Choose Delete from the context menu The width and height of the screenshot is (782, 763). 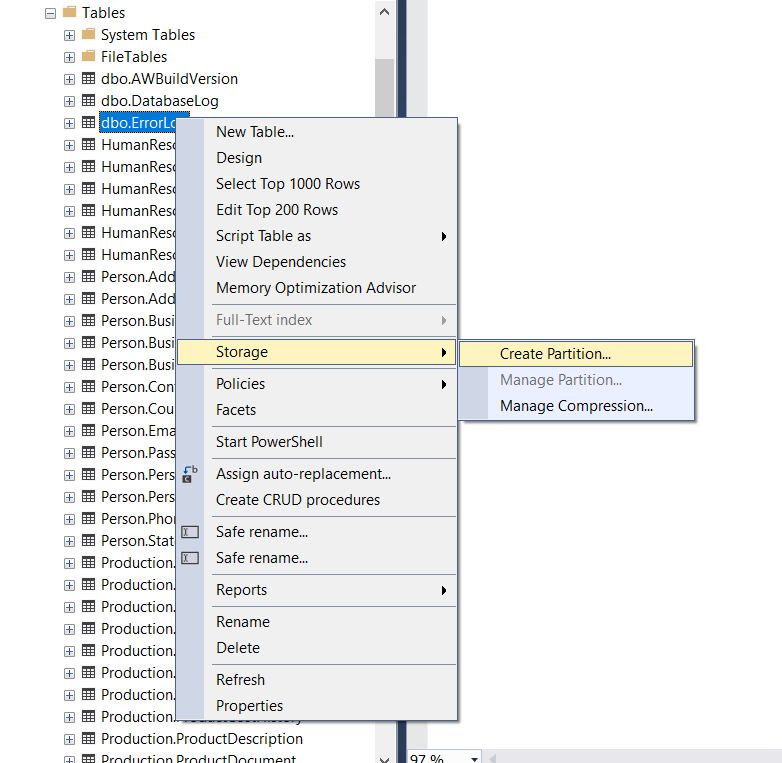pyautogui.click(x=317, y=648)
